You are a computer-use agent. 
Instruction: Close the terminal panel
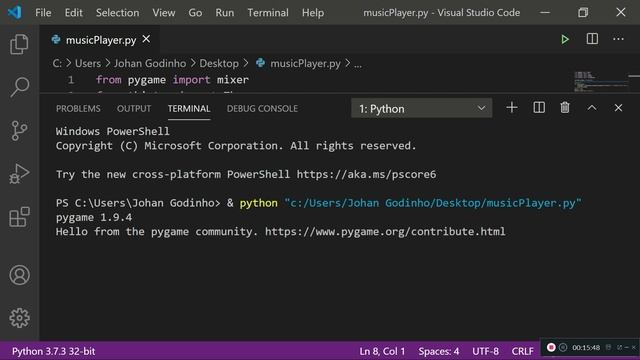pos(618,108)
